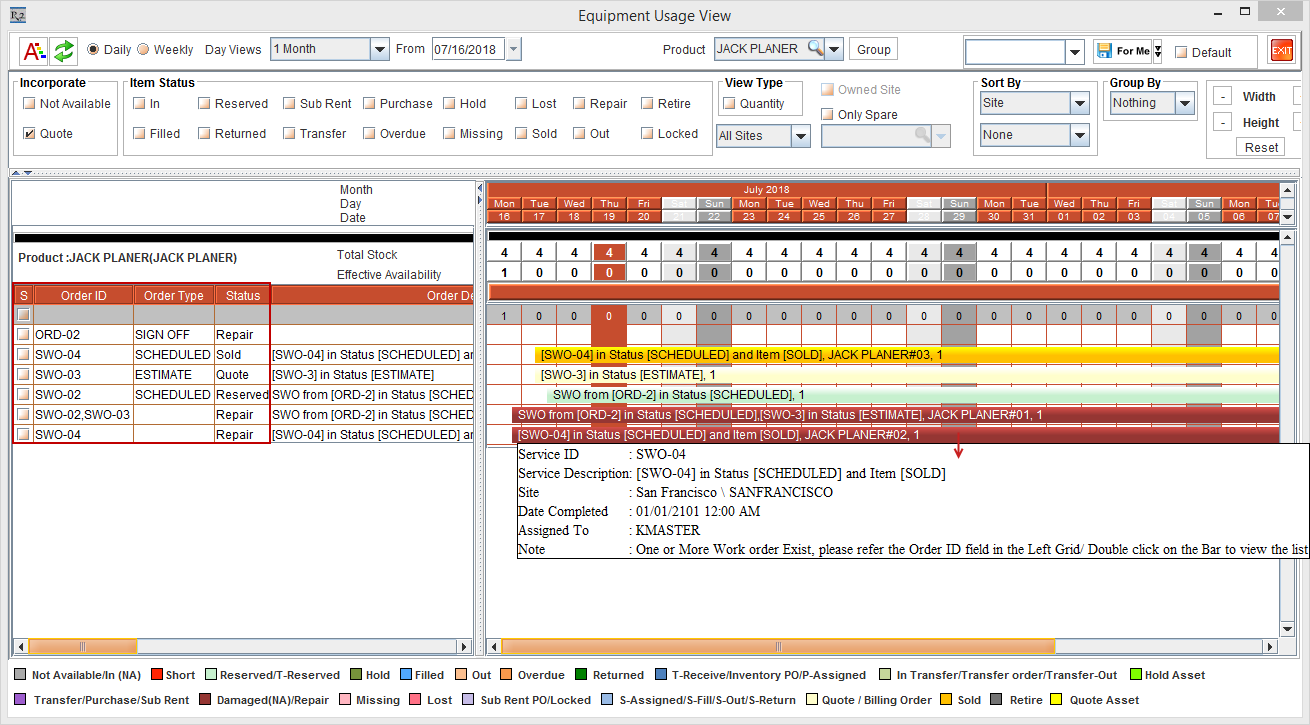
Task: Click the font/text settings icon in toolbar
Action: coord(34,50)
